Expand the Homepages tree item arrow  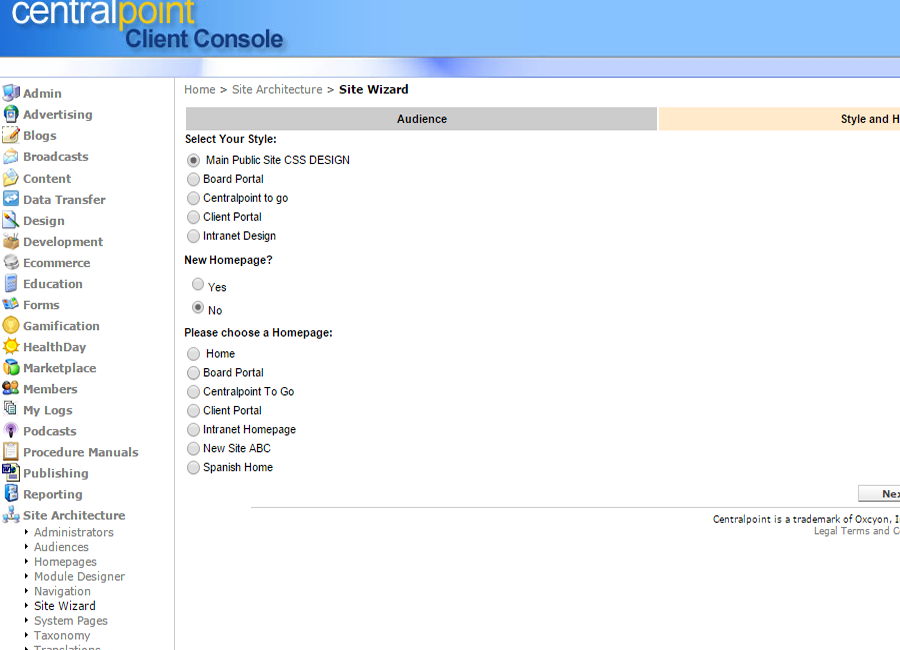(x=27, y=562)
